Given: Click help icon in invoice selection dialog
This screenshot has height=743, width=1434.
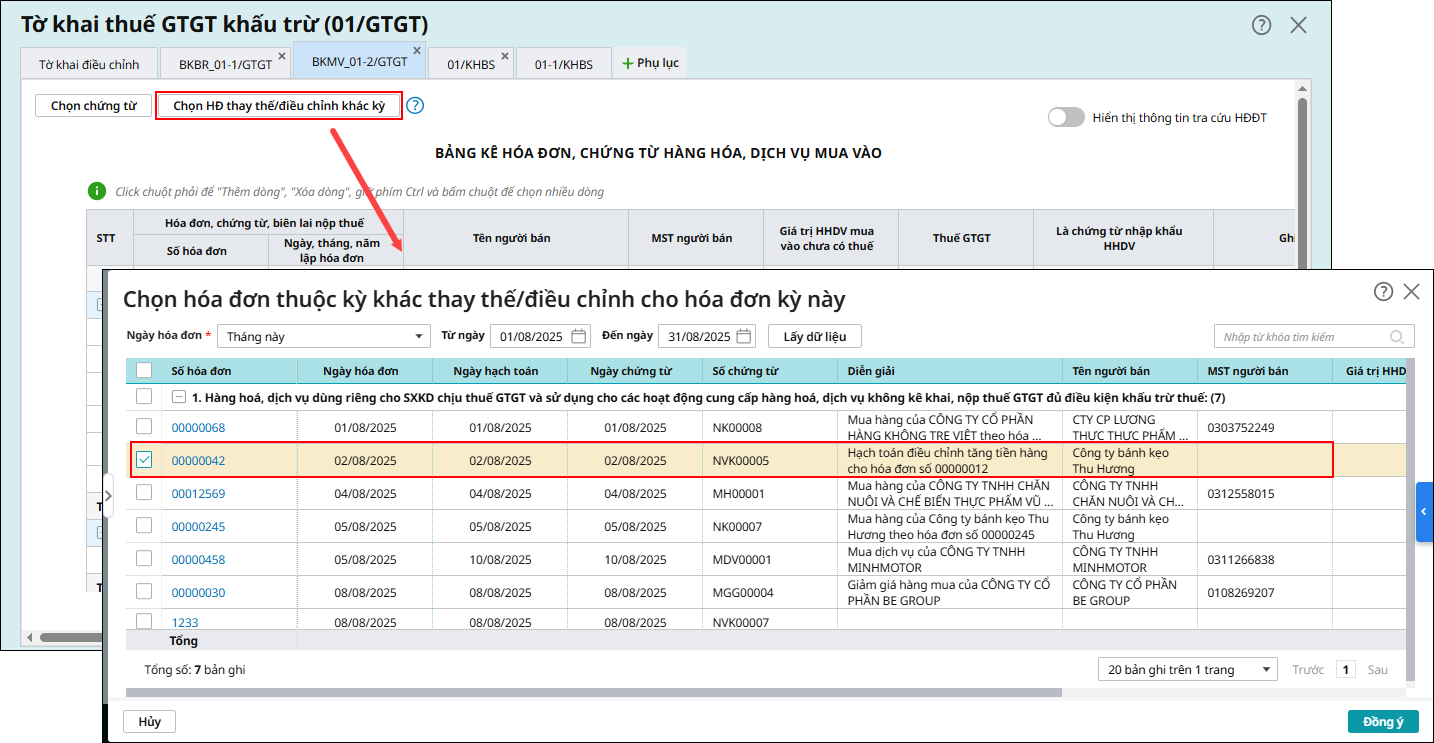Looking at the screenshot, I should 1383,292.
